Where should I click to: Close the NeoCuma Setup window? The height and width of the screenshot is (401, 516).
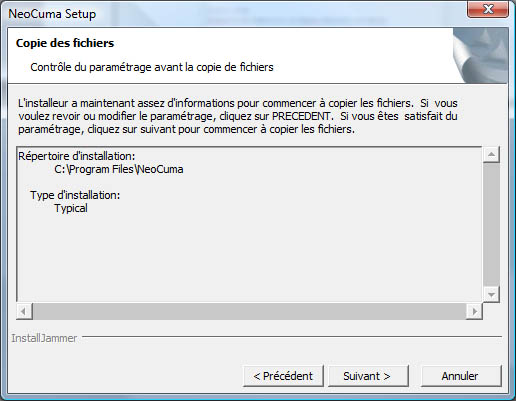coord(488,9)
